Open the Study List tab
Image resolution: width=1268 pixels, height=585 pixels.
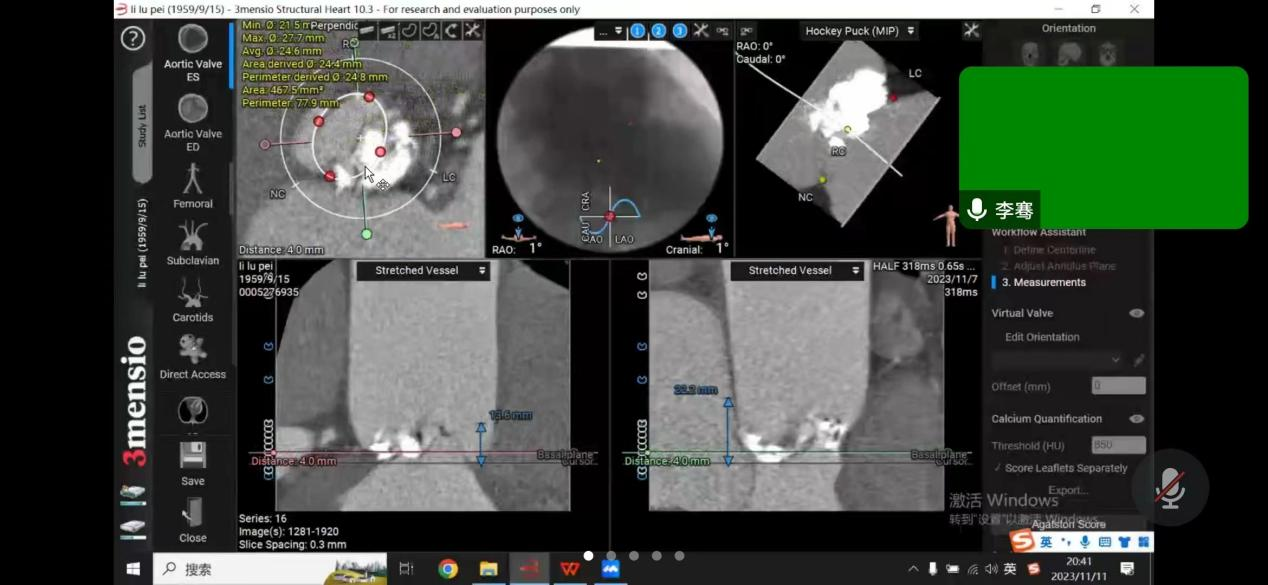point(141,125)
